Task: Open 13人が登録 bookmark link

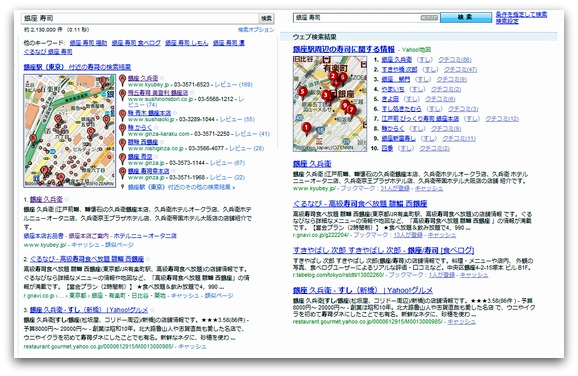Action: click(x=408, y=235)
